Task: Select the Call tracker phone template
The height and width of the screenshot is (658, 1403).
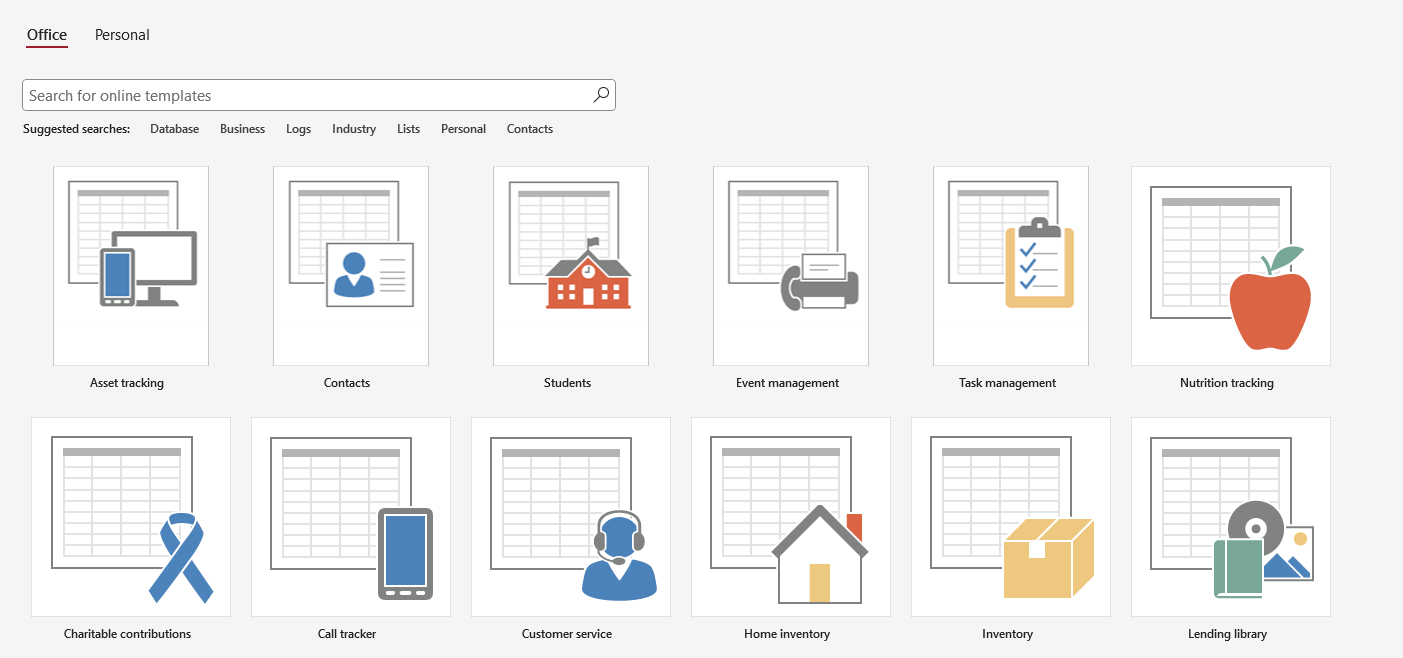Action: pos(351,517)
